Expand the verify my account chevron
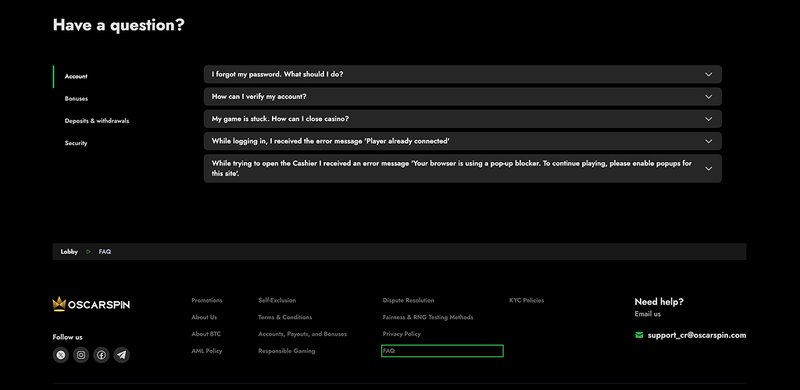 708,96
